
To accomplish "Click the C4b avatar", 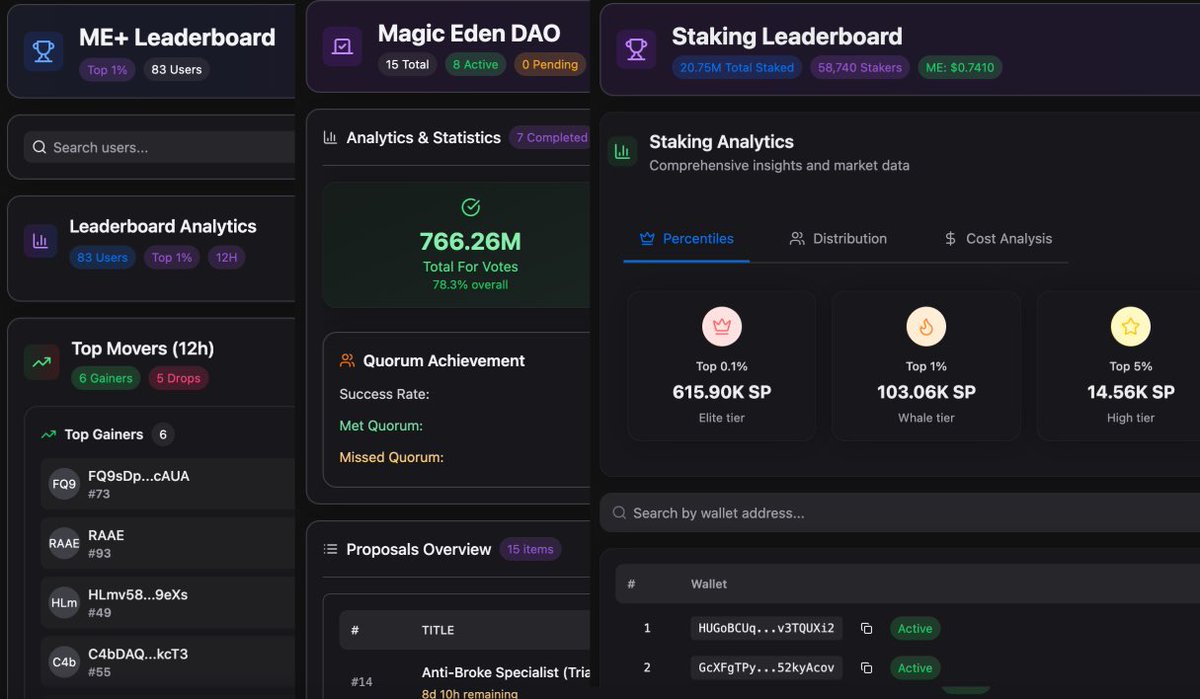I will pyautogui.click(x=64, y=662).
